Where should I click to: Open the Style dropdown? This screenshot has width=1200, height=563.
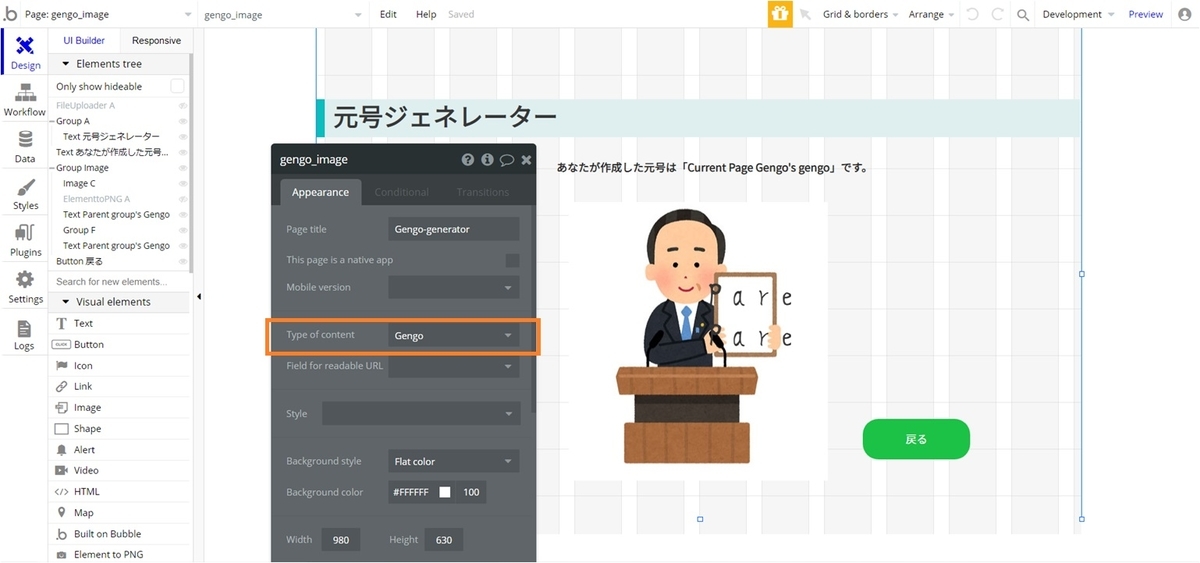420,414
